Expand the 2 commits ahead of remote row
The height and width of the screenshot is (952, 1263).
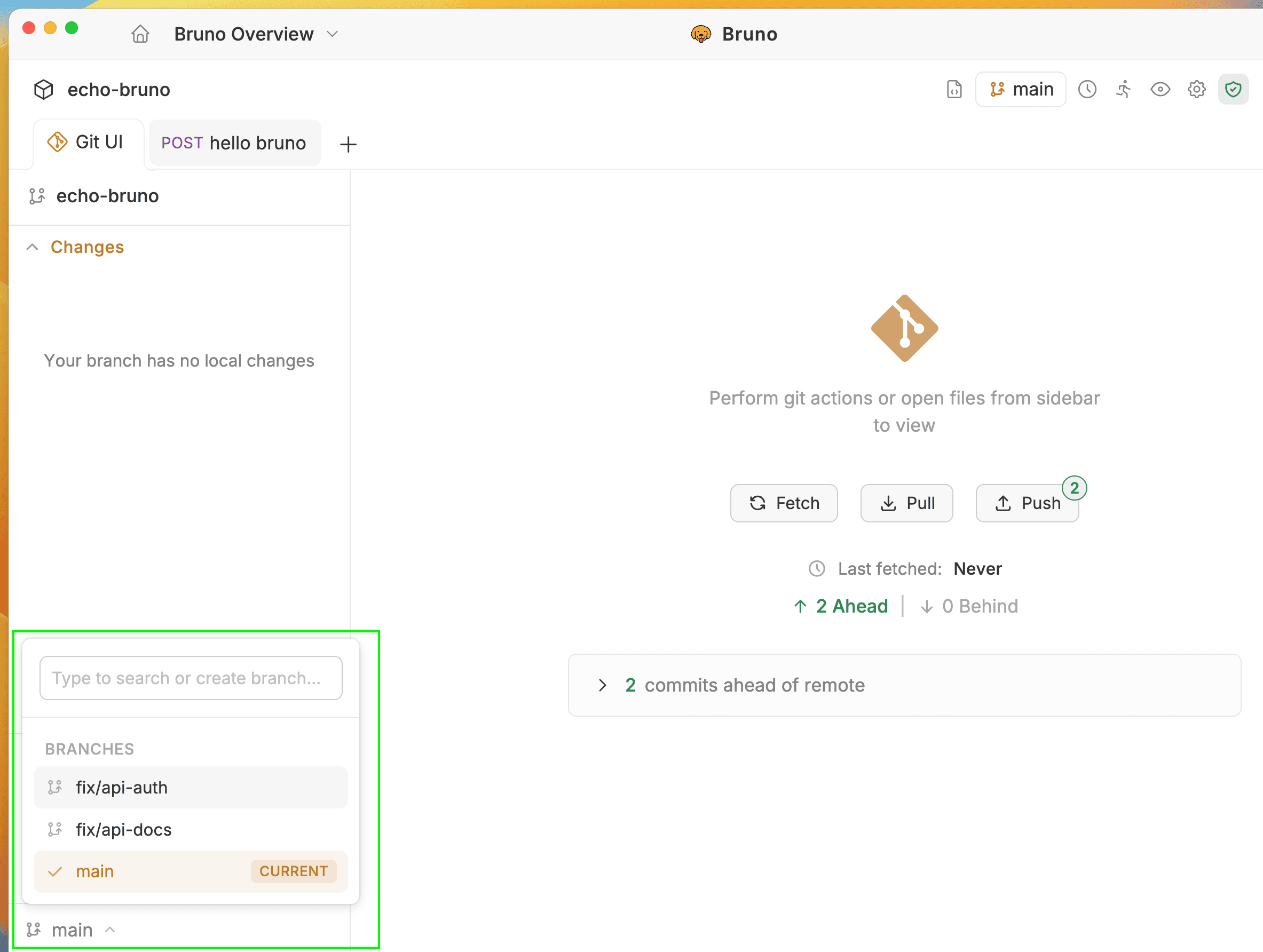click(x=603, y=685)
